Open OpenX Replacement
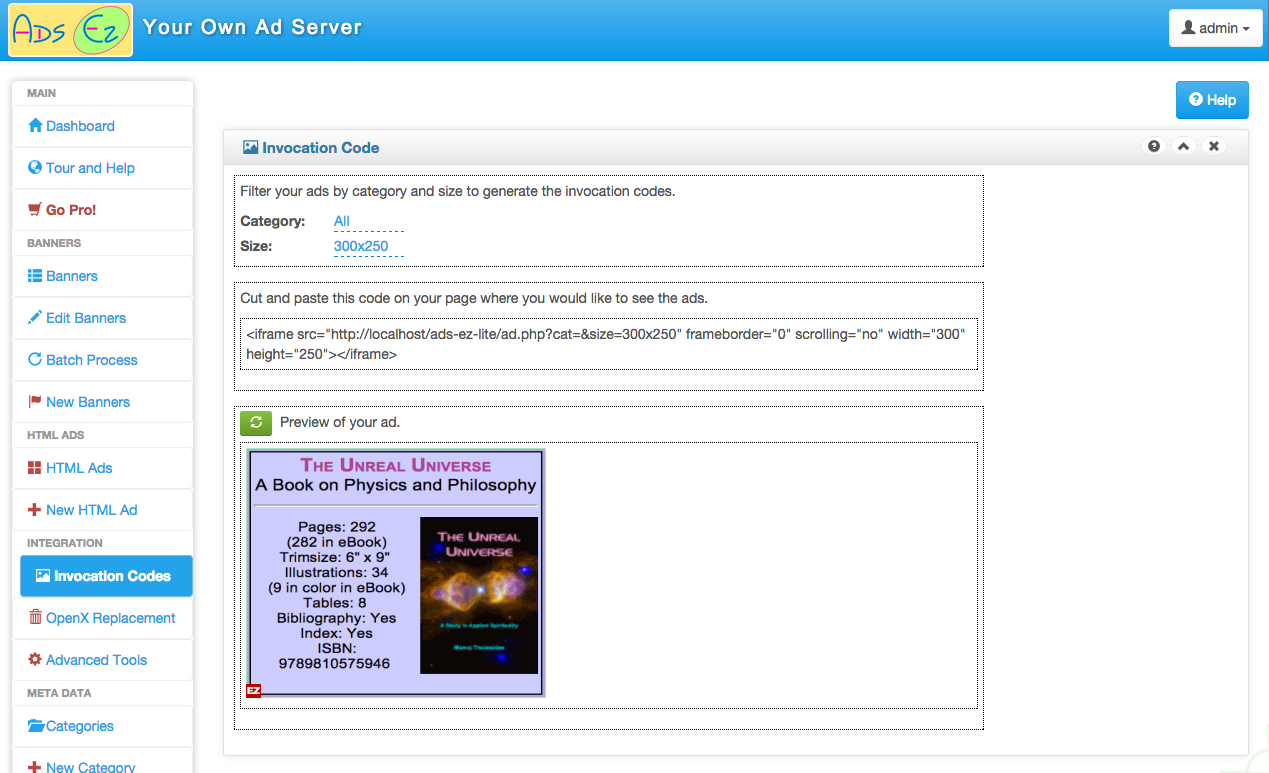 click(x=102, y=618)
